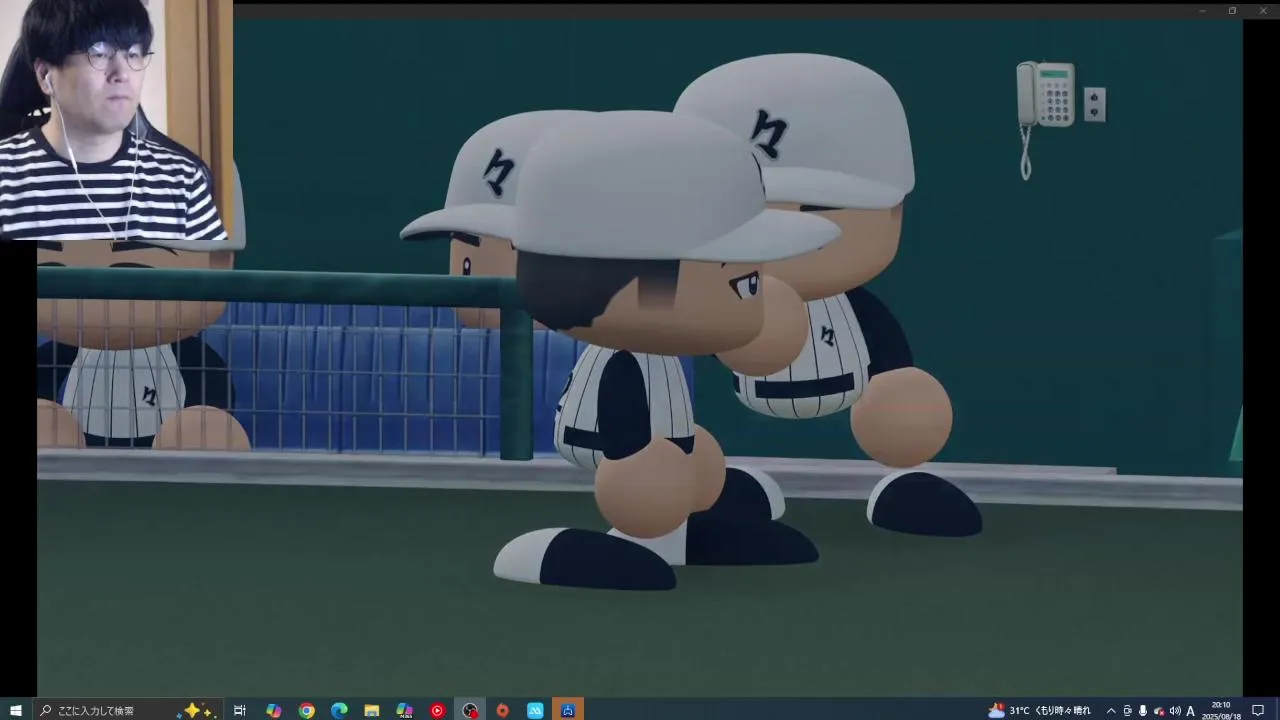The height and width of the screenshot is (720, 1280).
Task: Open the weather widget showing 31°C
Action: click(1039, 710)
